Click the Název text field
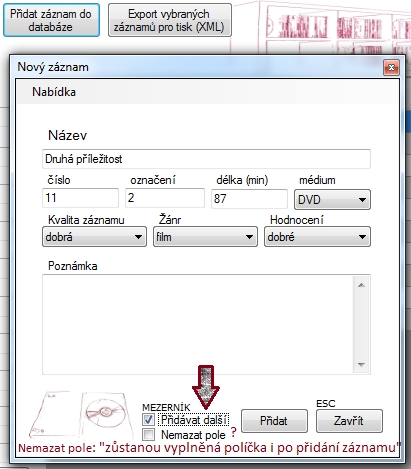Image resolution: width=411 pixels, height=469 pixels. [206, 159]
